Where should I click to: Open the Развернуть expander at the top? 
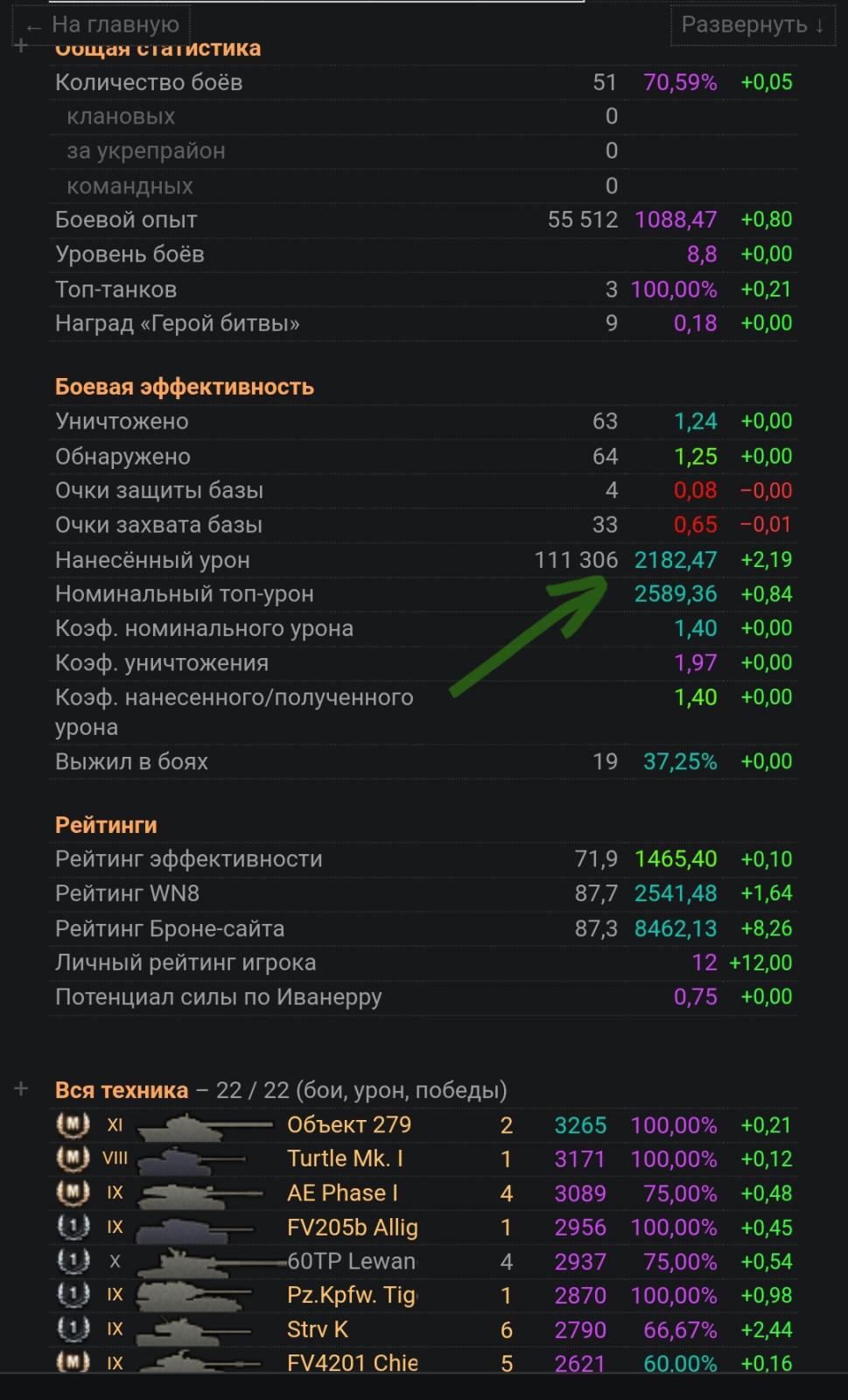(x=752, y=24)
